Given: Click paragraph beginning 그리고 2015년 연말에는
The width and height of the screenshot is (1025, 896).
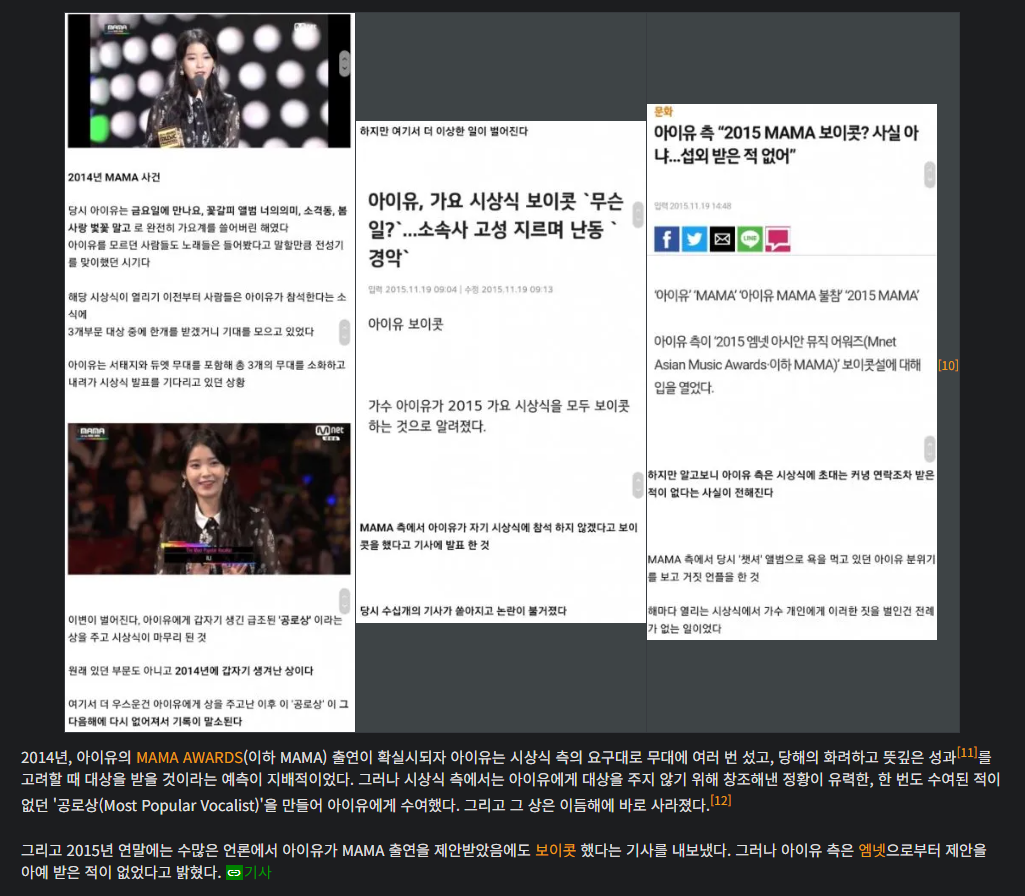Looking at the screenshot, I should (x=504, y=861).
